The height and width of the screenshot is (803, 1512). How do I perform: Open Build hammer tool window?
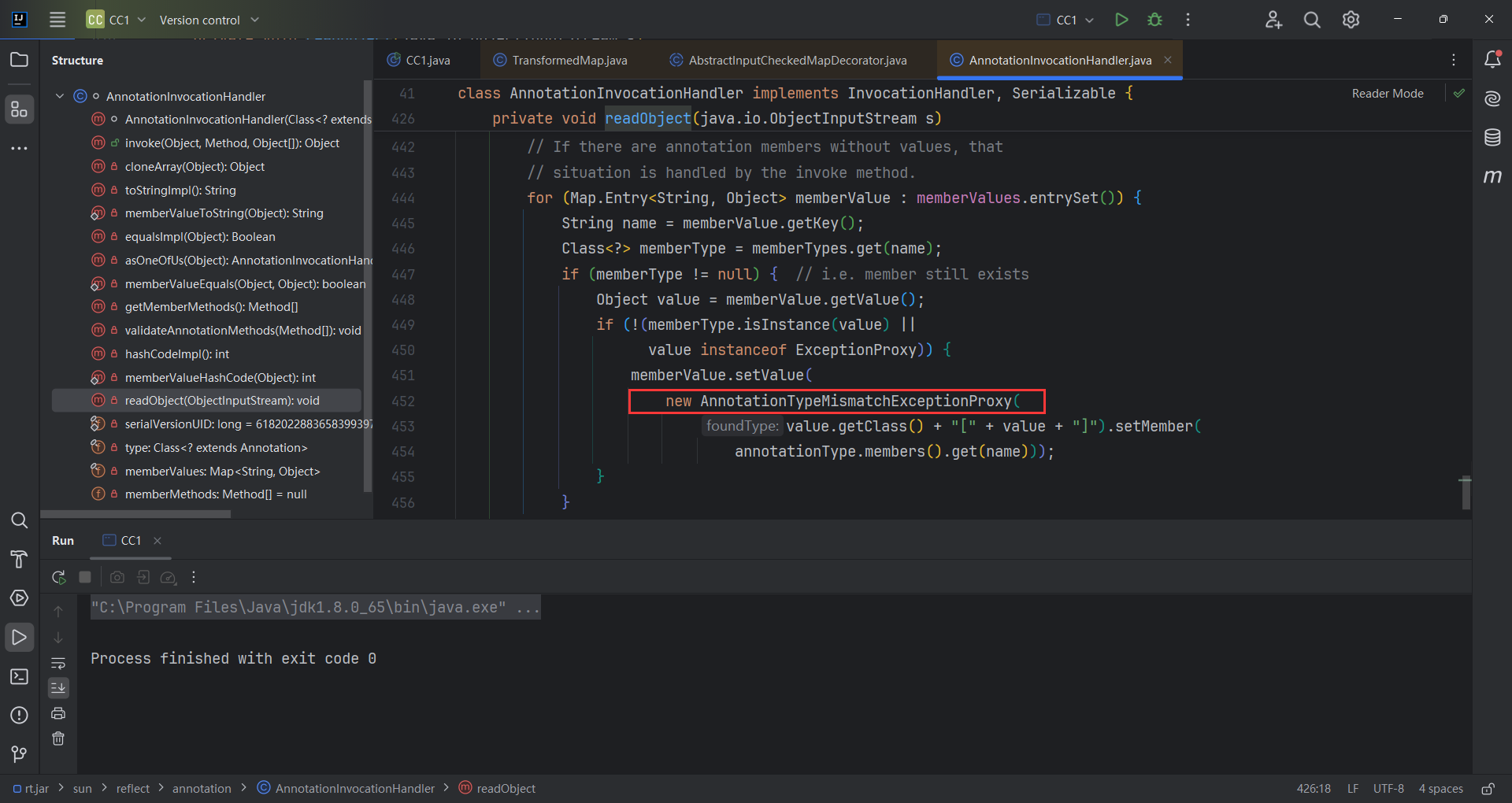pos(20,560)
